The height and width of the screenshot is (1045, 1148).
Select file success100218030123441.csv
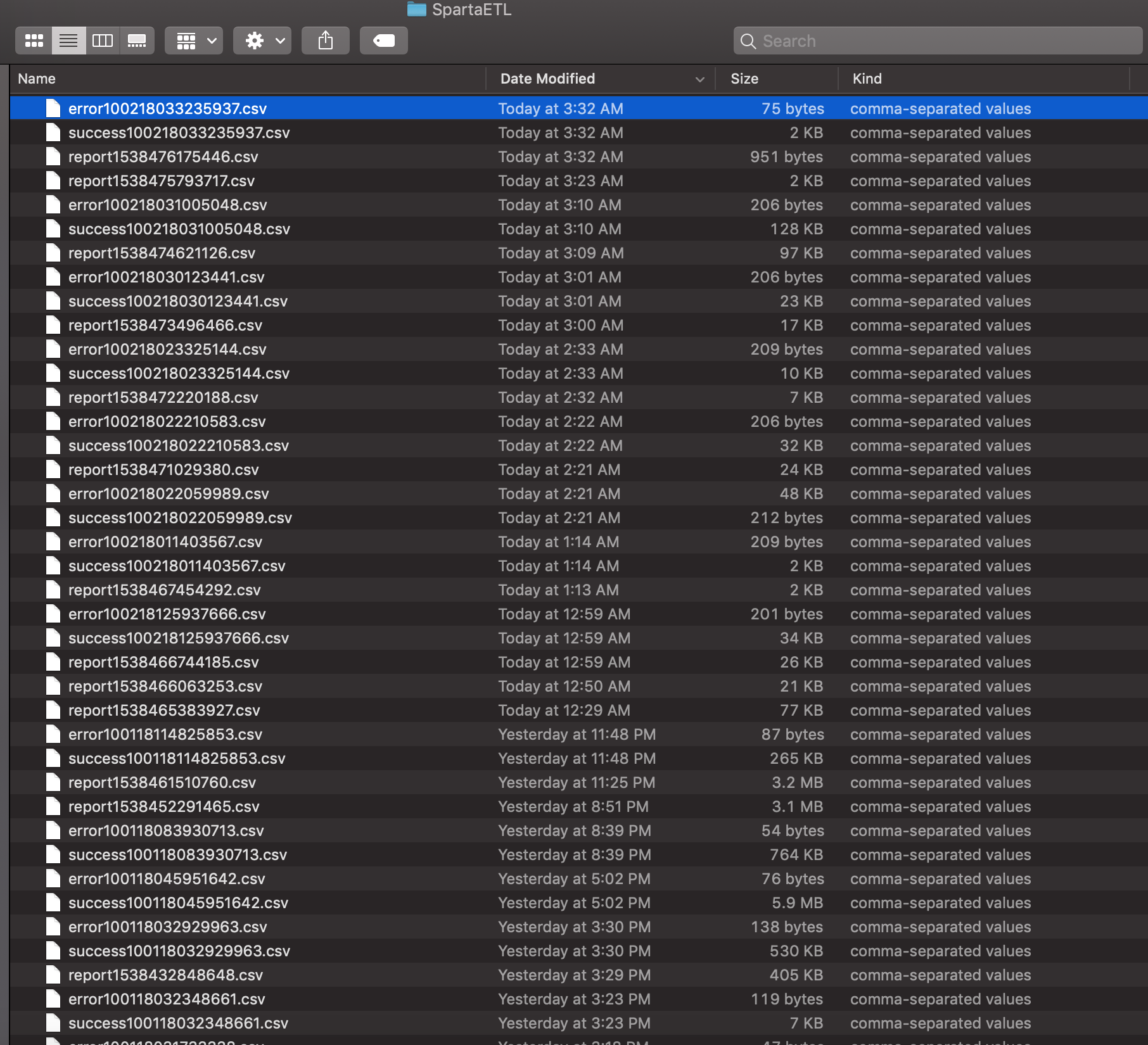point(579,301)
